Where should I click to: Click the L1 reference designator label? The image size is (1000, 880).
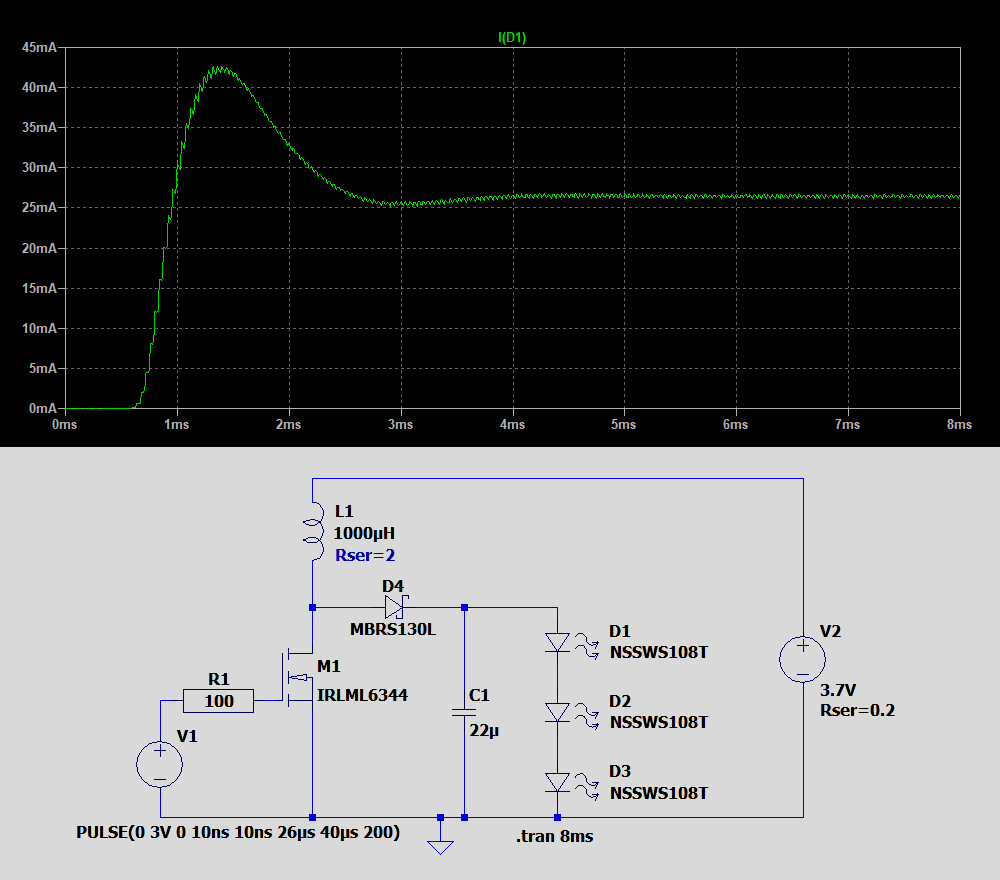coord(344,511)
